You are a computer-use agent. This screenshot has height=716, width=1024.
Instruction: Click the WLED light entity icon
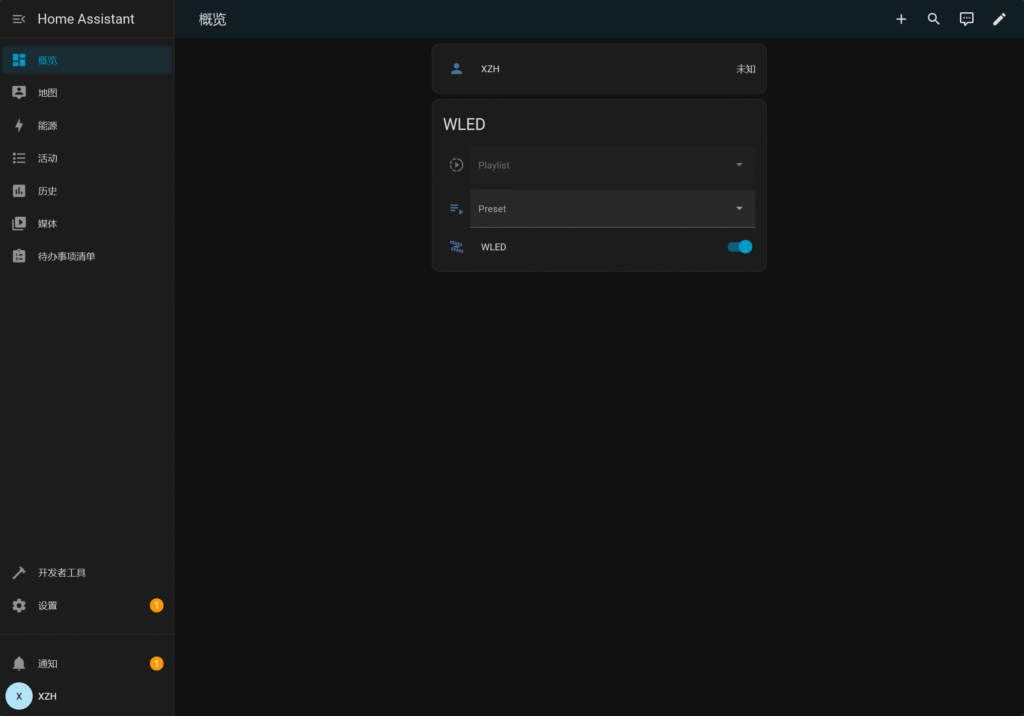pyautogui.click(x=457, y=247)
